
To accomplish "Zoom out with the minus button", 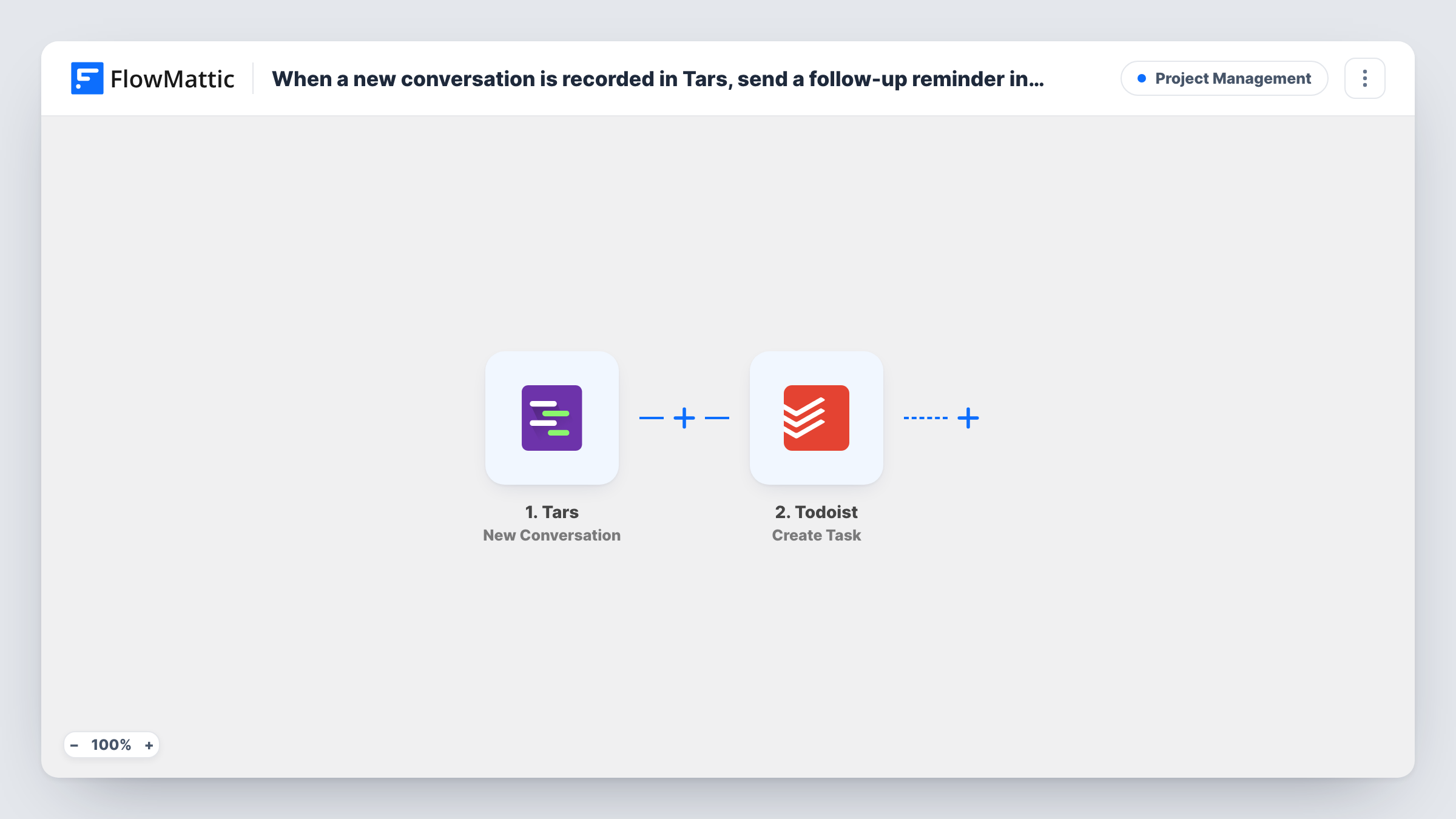I will pos(74,746).
